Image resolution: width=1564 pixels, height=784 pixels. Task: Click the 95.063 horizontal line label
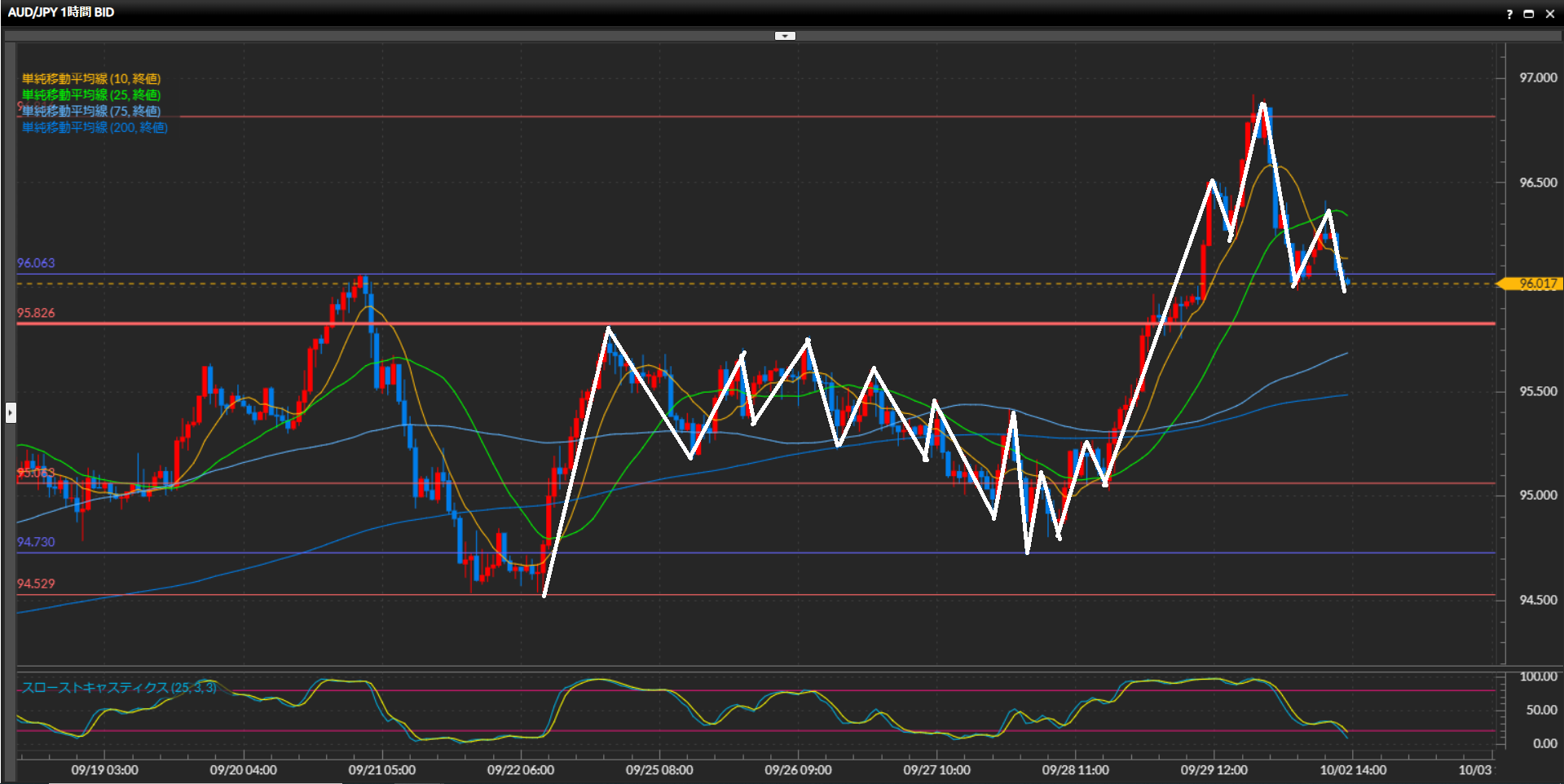click(x=36, y=473)
